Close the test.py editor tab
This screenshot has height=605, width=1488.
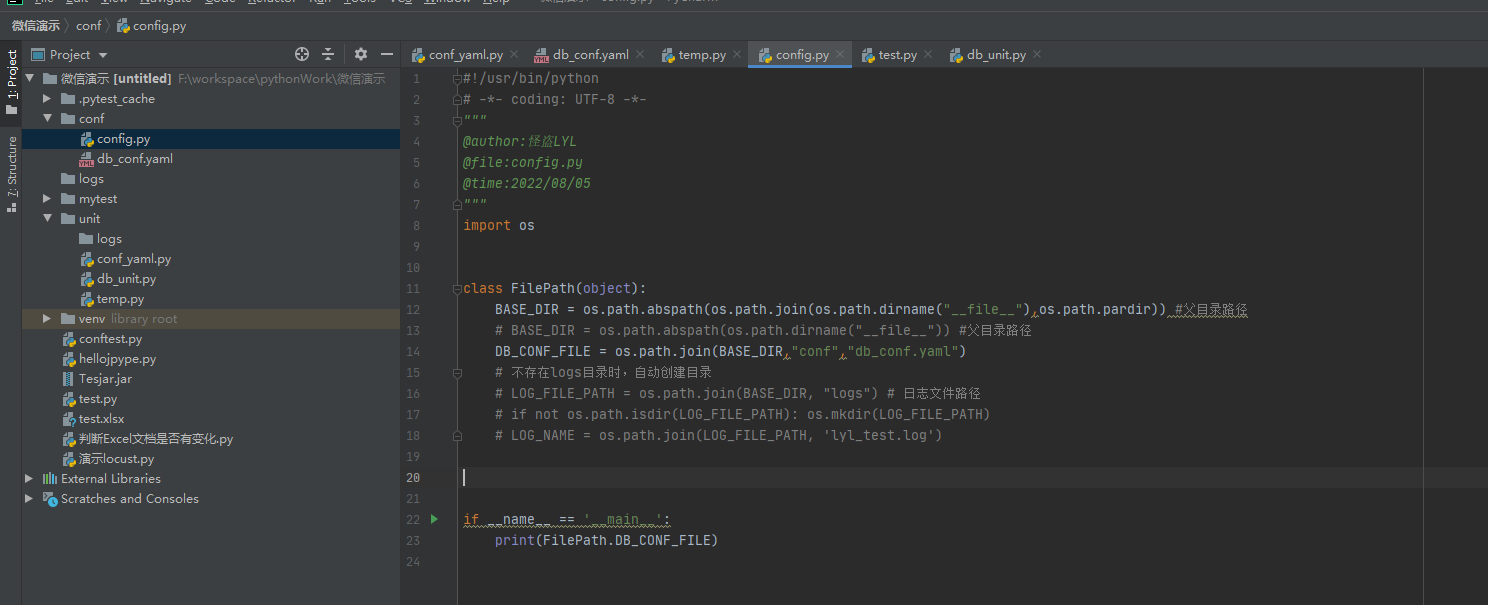coord(928,55)
